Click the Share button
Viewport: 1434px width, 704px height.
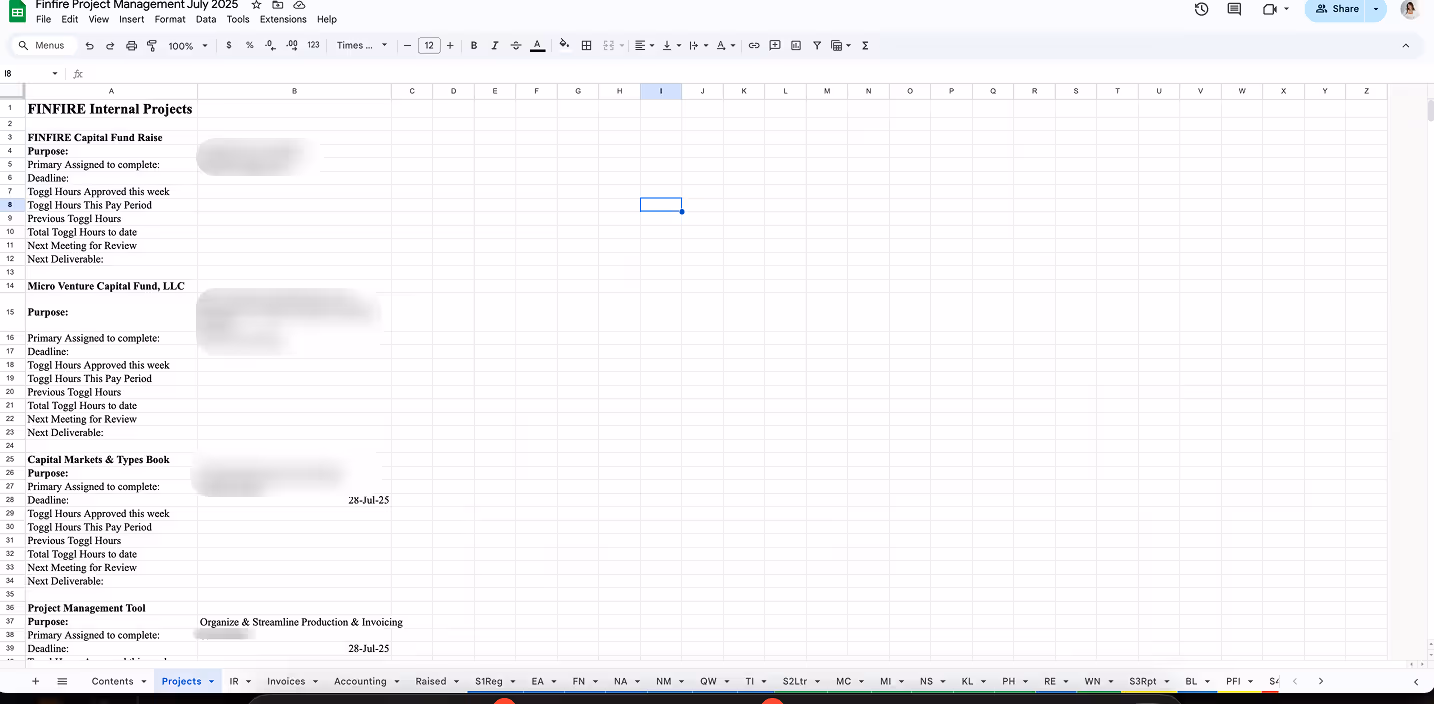coord(1337,9)
